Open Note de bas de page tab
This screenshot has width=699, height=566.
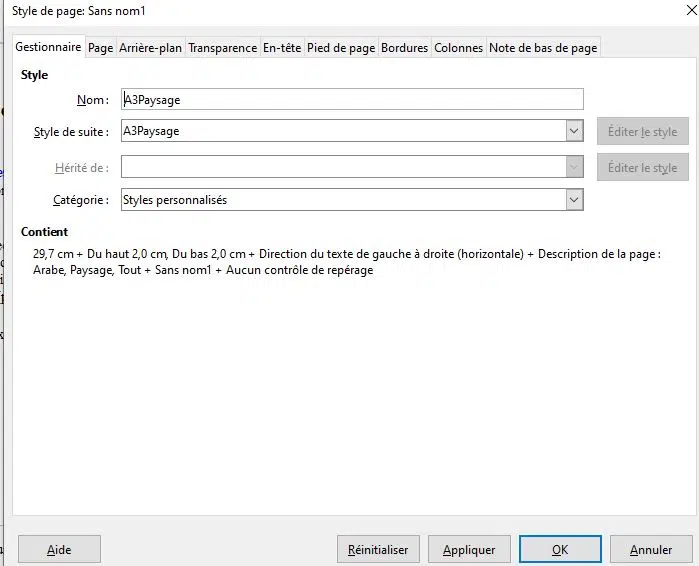coord(543,48)
